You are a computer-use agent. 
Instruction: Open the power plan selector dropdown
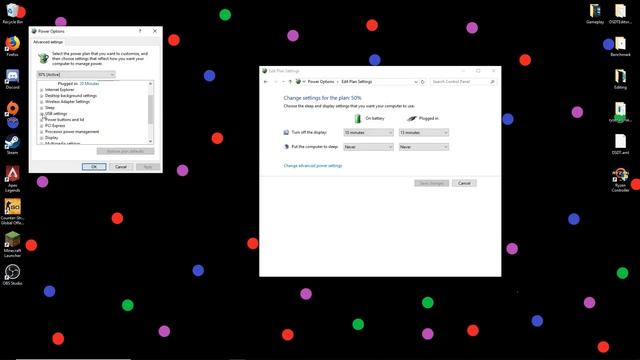tap(76, 74)
